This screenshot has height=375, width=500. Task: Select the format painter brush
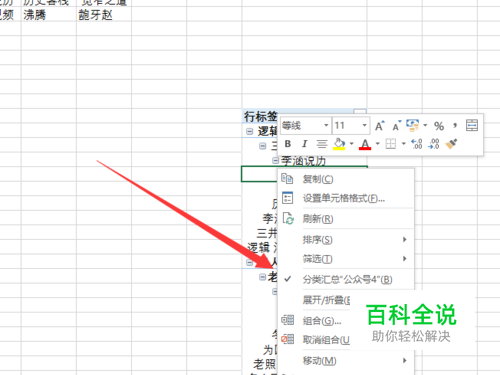[451, 144]
